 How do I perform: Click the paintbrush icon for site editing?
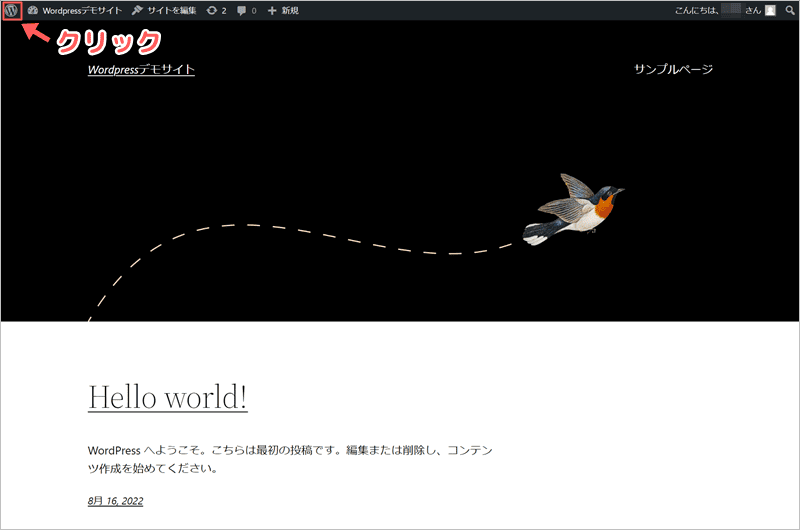137,10
